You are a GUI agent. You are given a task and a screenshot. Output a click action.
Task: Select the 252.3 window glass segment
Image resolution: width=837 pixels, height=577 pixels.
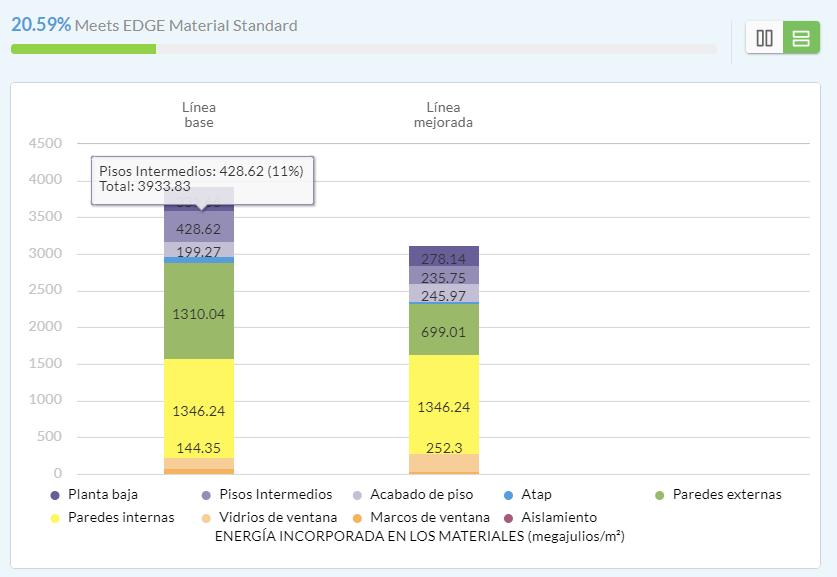443,462
